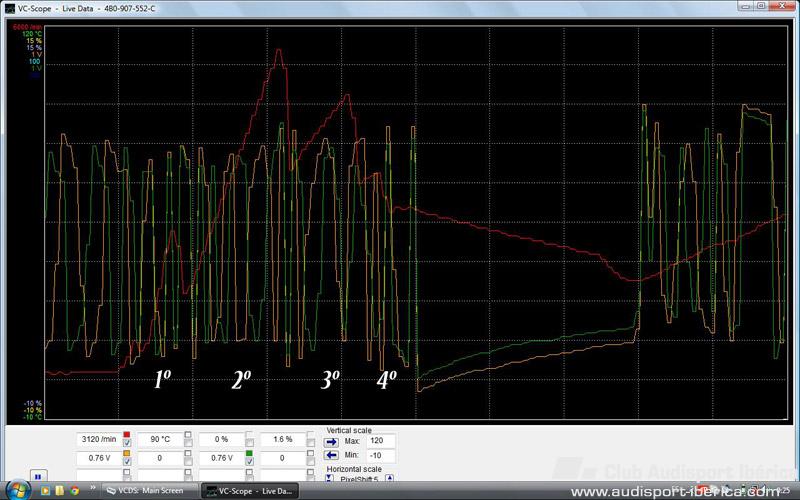This screenshot has width=800, height=500.
Task: Select the green-marked 0.76 V value box
Action: [x=221, y=458]
